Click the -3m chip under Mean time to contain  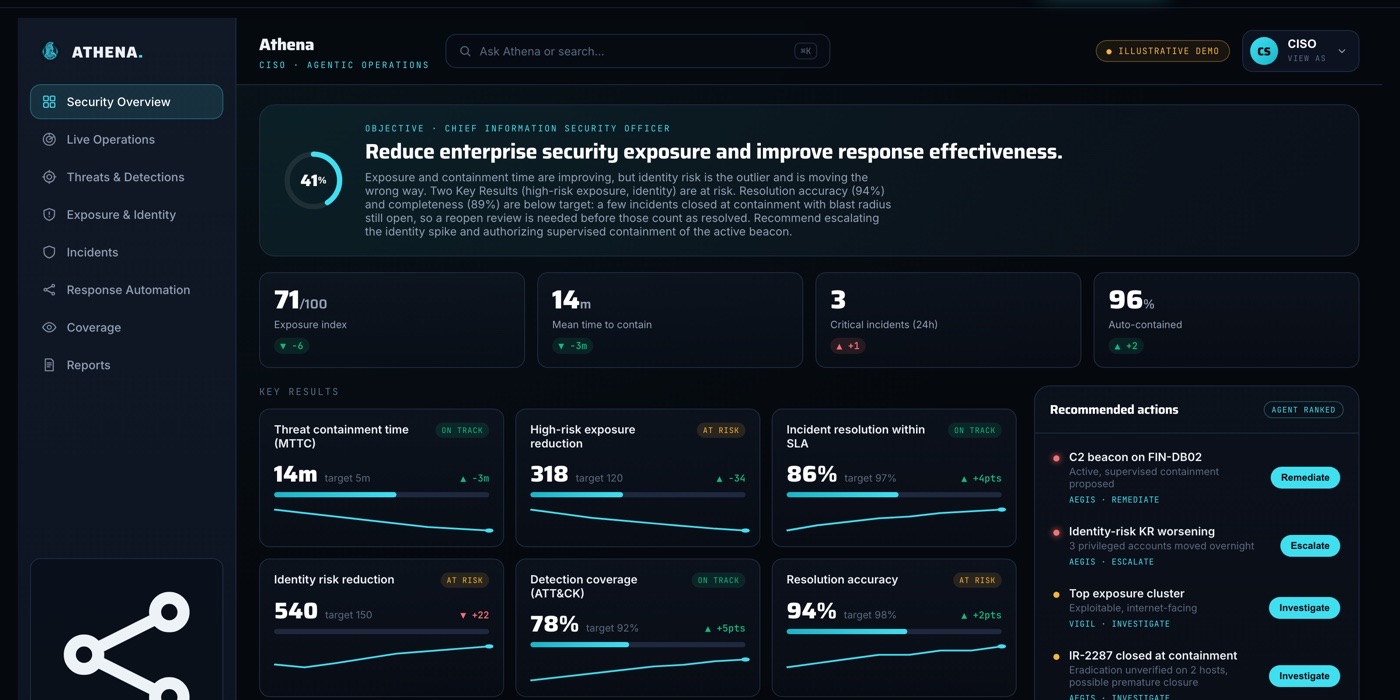pos(573,346)
